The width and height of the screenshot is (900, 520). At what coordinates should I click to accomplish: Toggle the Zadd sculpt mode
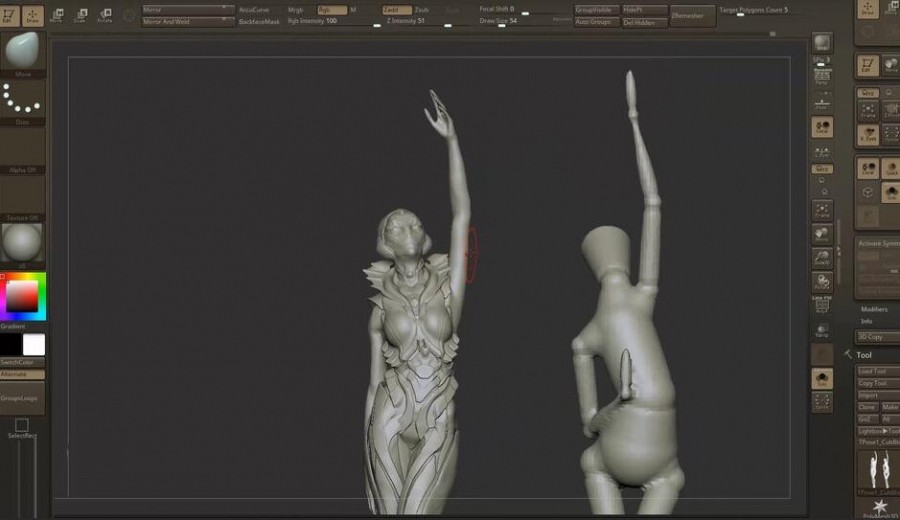point(397,10)
